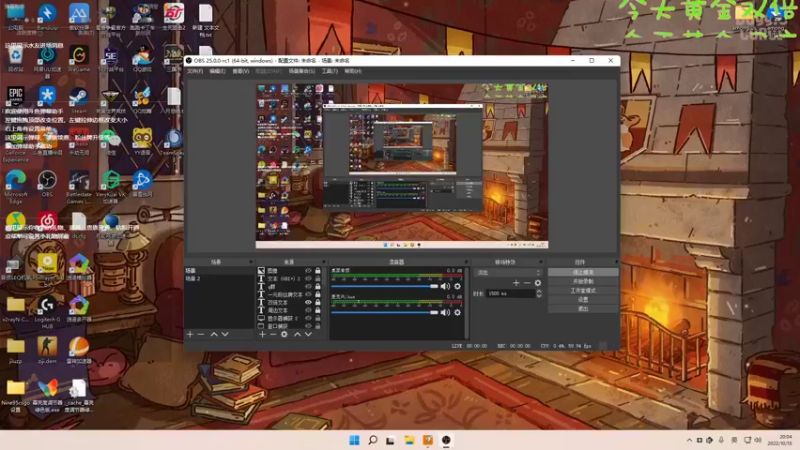
Task: Remove selected scene with the Scenes minus icon
Action: click(201, 334)
